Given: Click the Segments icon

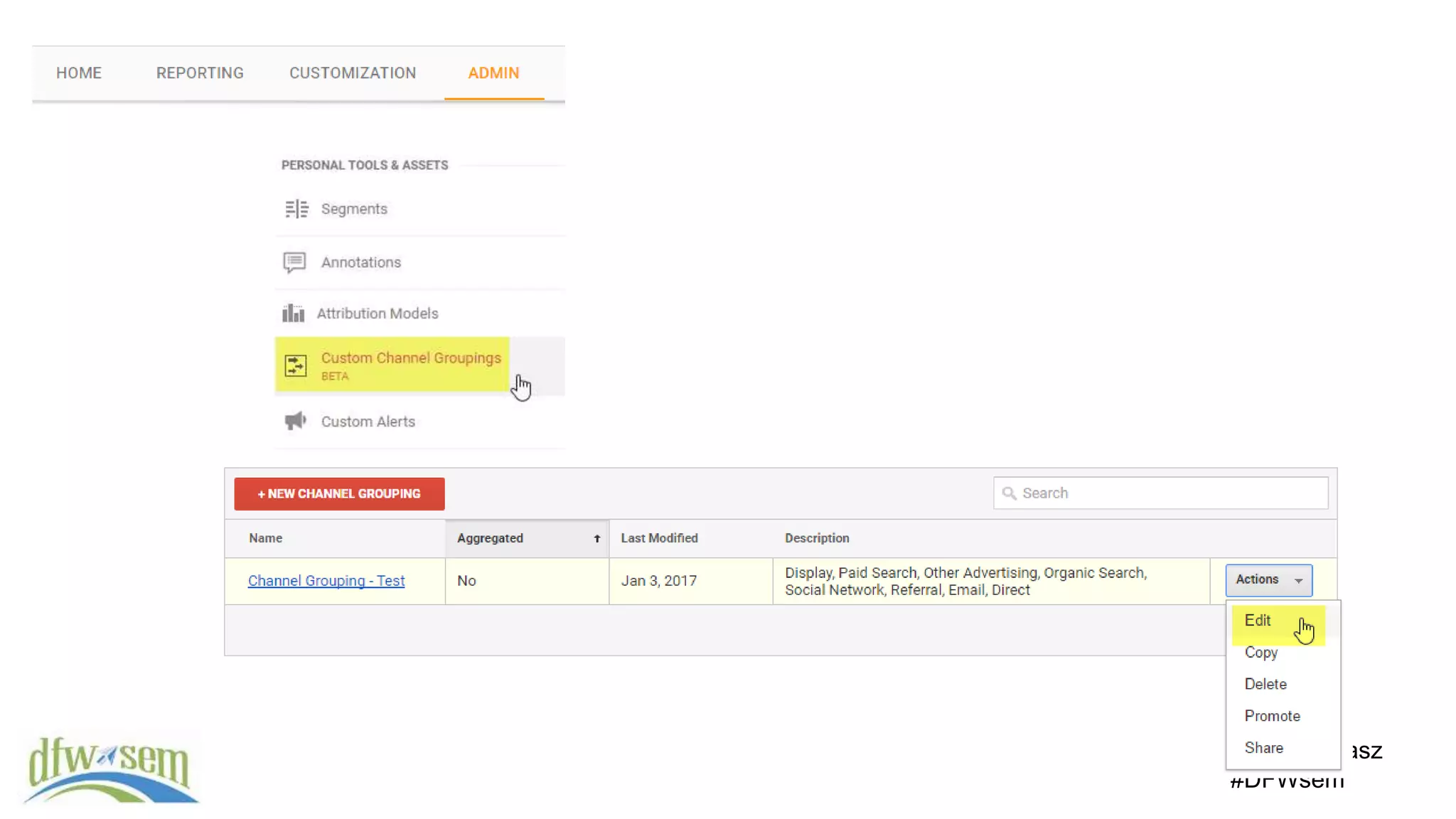Looking at the screenshot, I should tap(296, 209).
